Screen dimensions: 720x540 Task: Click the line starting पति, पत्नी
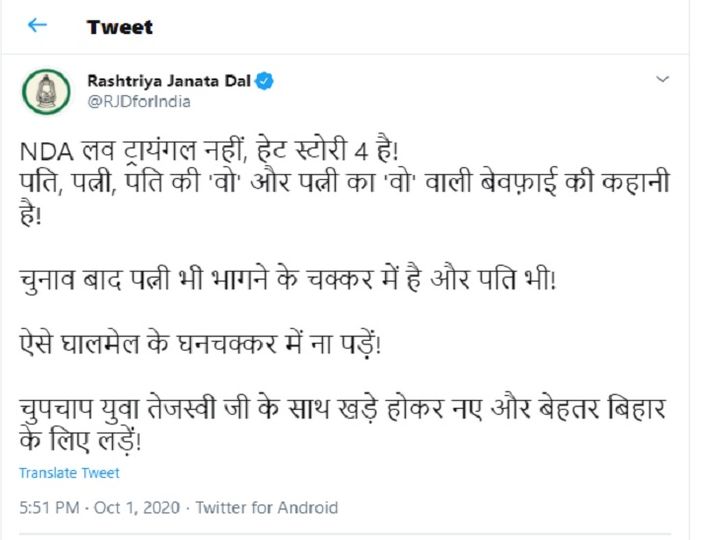[344, 182]
